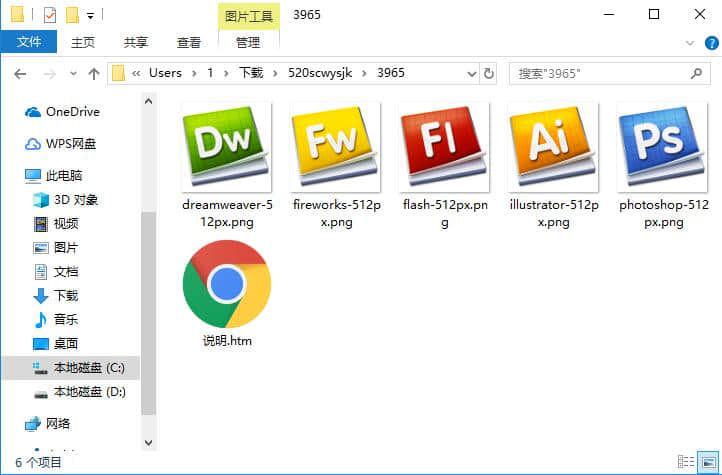Open the 桌面 folder in sidebar
Viewport: 722px width, 475px height.
click(56, 343)
